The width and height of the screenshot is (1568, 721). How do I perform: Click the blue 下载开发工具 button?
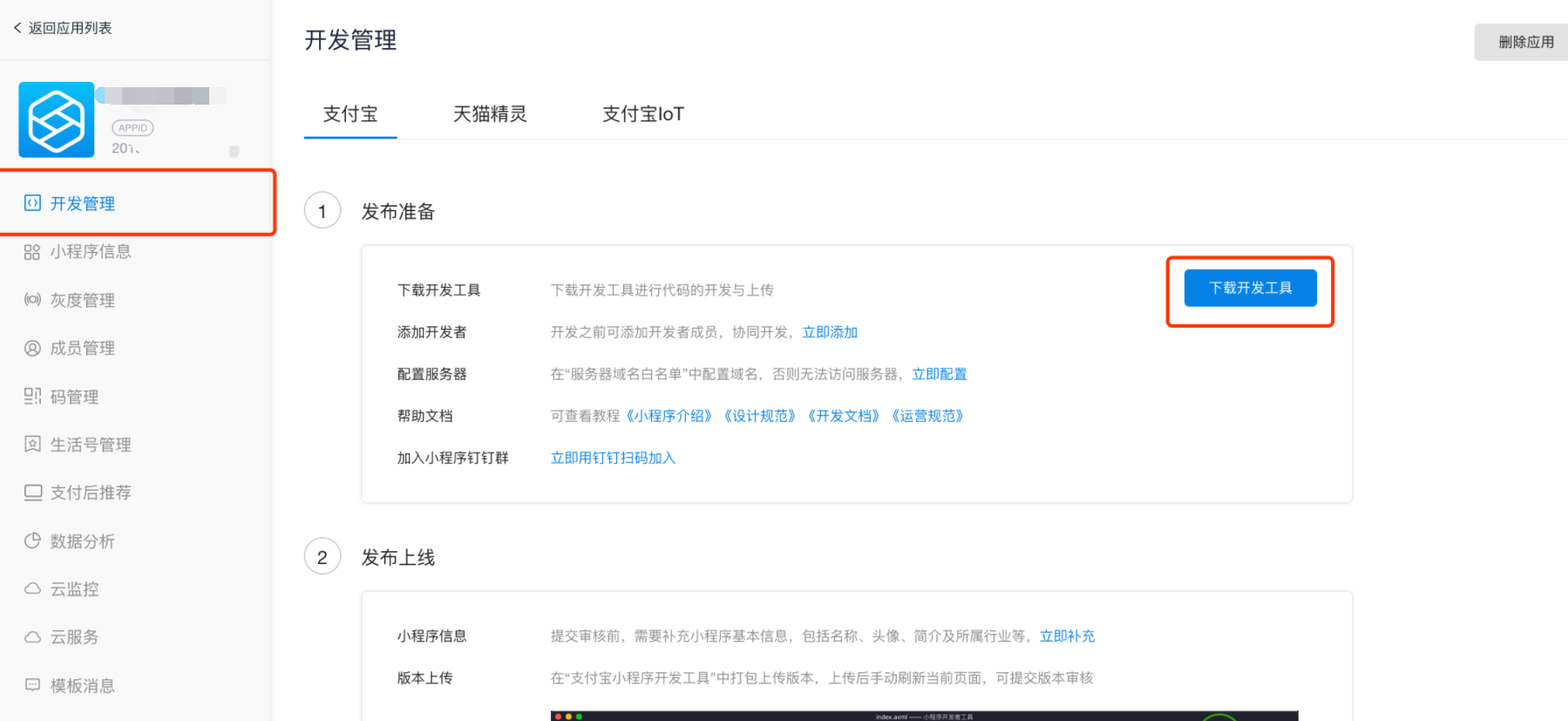pyautogui.click(x=1250, y=288)
